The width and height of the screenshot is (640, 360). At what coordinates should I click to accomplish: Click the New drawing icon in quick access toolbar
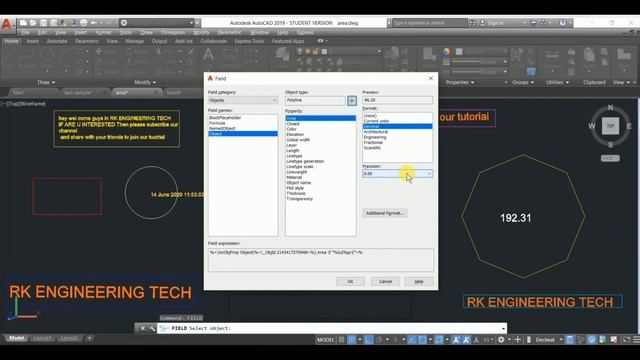(23, 23)
